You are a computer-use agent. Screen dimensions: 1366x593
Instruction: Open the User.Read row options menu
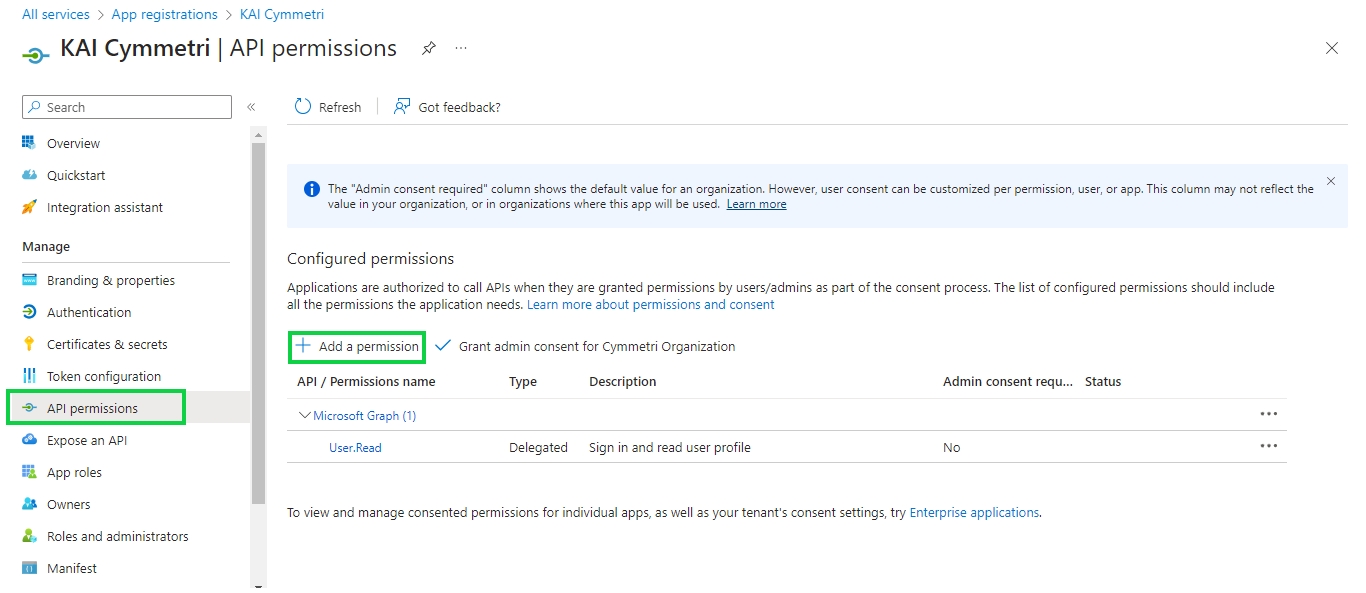1269,446
